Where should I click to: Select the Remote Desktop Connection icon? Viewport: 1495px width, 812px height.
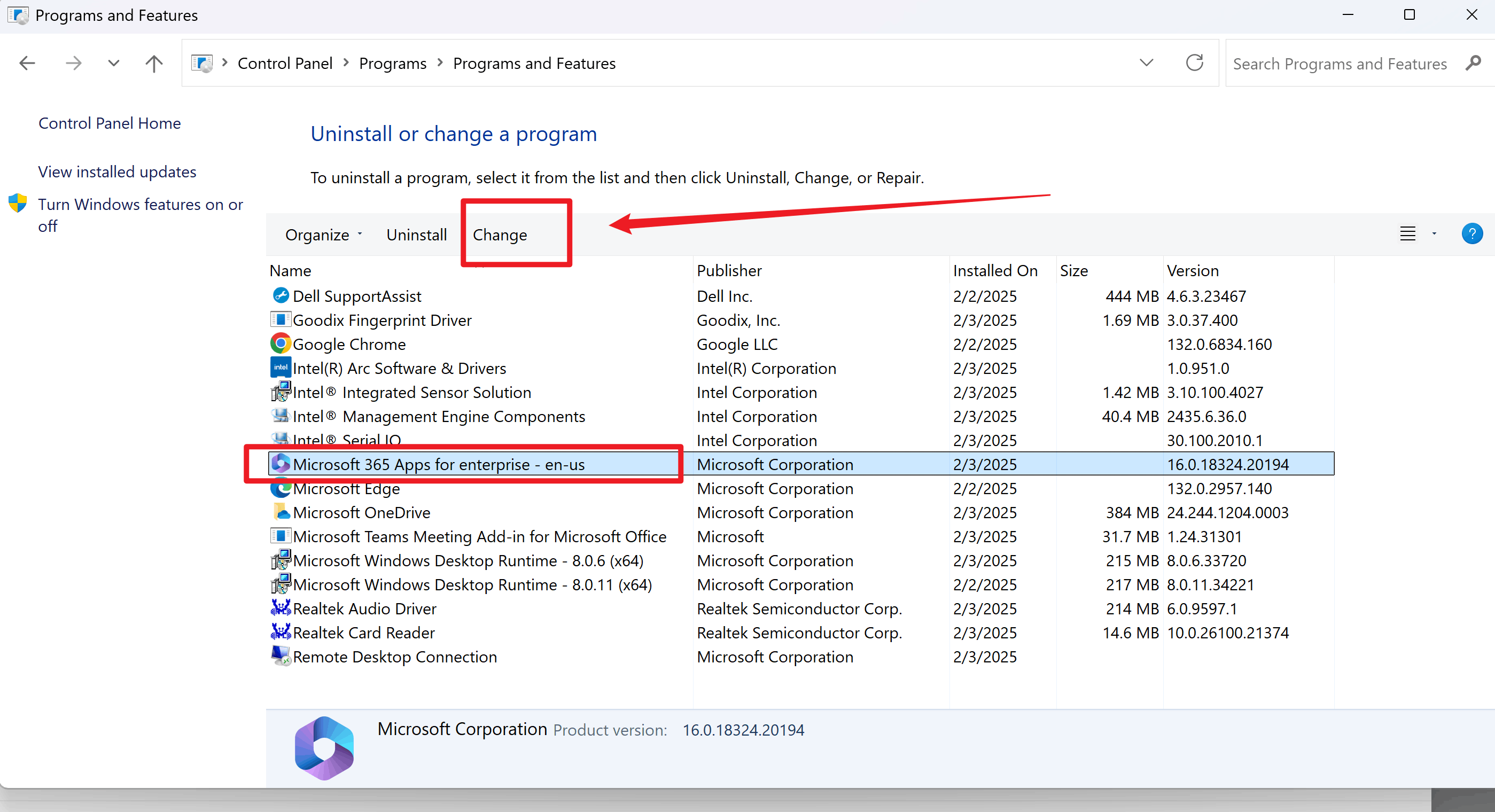click(x=281, y=656)
